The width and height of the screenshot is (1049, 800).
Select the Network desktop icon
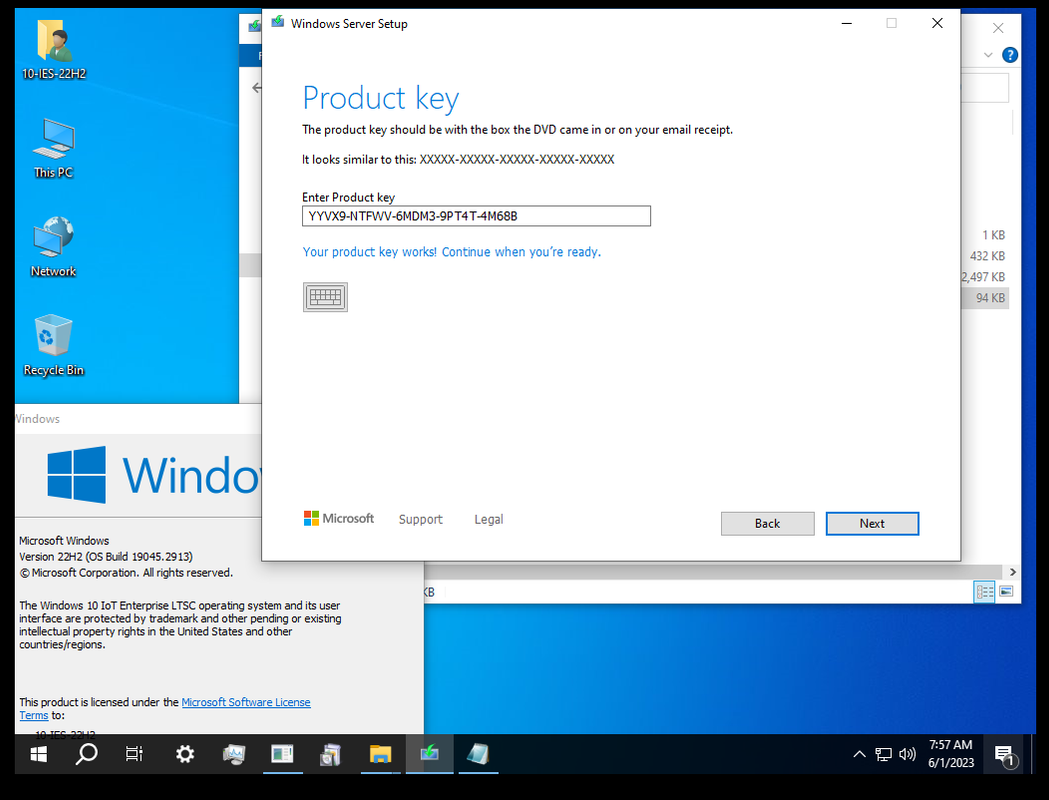point(54,247)
